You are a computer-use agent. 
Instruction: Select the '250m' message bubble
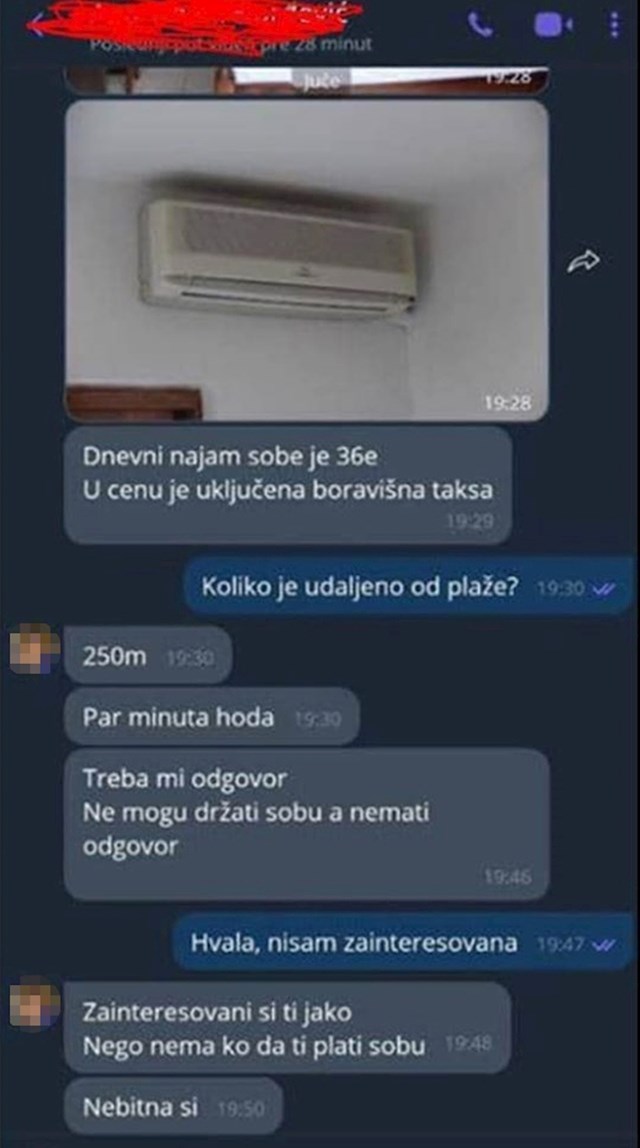148,655
